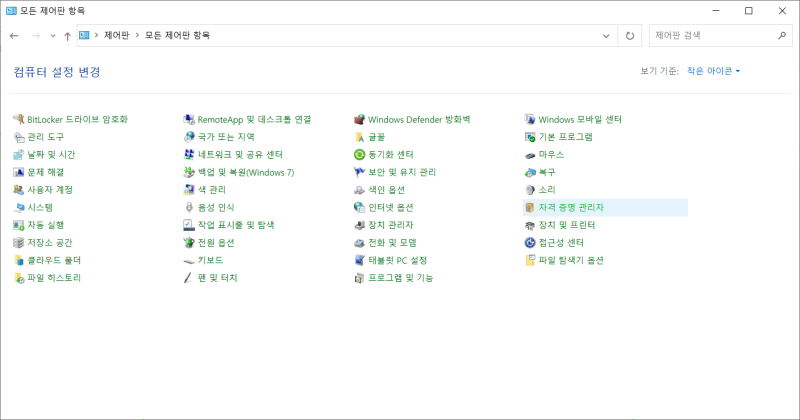The height and width of the screenshot is (420, 800).
Task: Click the 모든 제어판 항목 breadcrumb
Action: point(177,35)
